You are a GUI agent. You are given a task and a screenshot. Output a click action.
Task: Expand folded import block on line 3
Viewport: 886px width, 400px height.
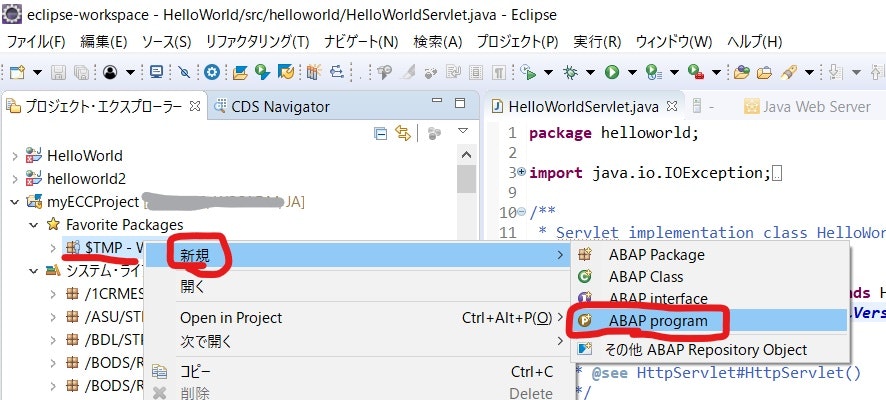[521, 172]
